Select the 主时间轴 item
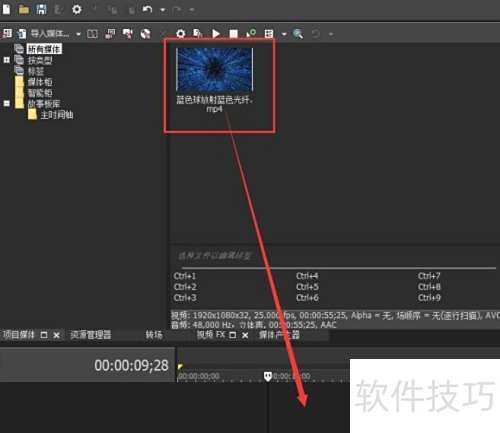The height and width of the screenshot is (433, 500). (x=57, y=115)
